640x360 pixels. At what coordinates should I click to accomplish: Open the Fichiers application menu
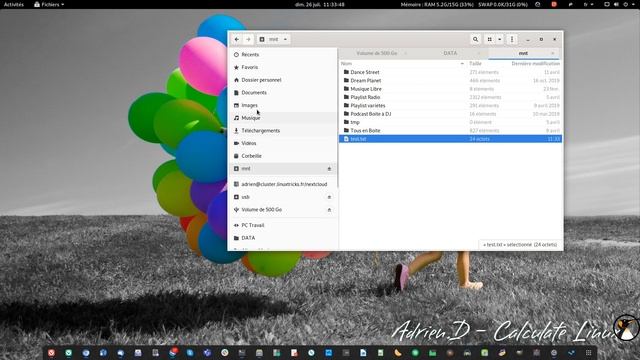click(x=49, y=4)
